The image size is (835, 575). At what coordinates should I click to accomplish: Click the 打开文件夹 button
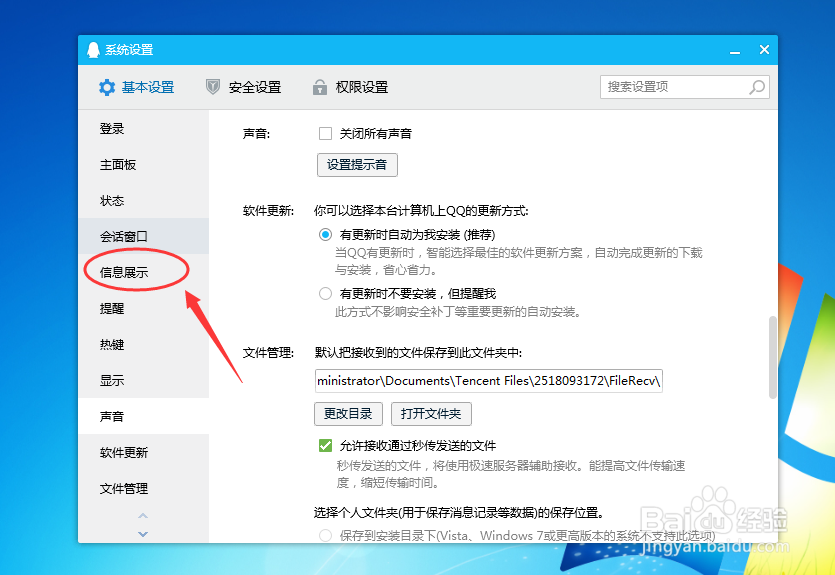[431, 414]
